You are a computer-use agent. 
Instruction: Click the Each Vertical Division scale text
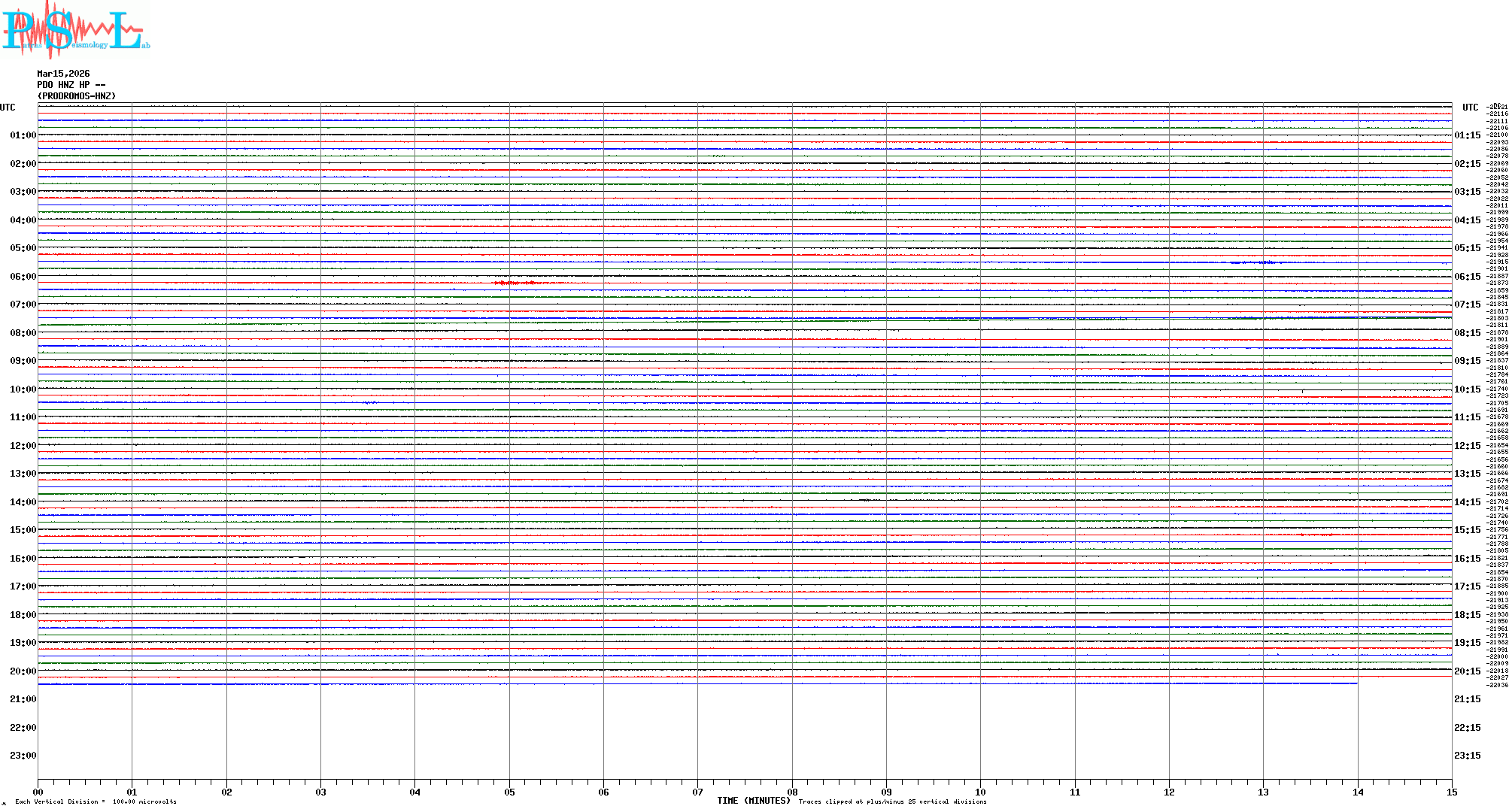pyautogui.click(x=96, y=801)
